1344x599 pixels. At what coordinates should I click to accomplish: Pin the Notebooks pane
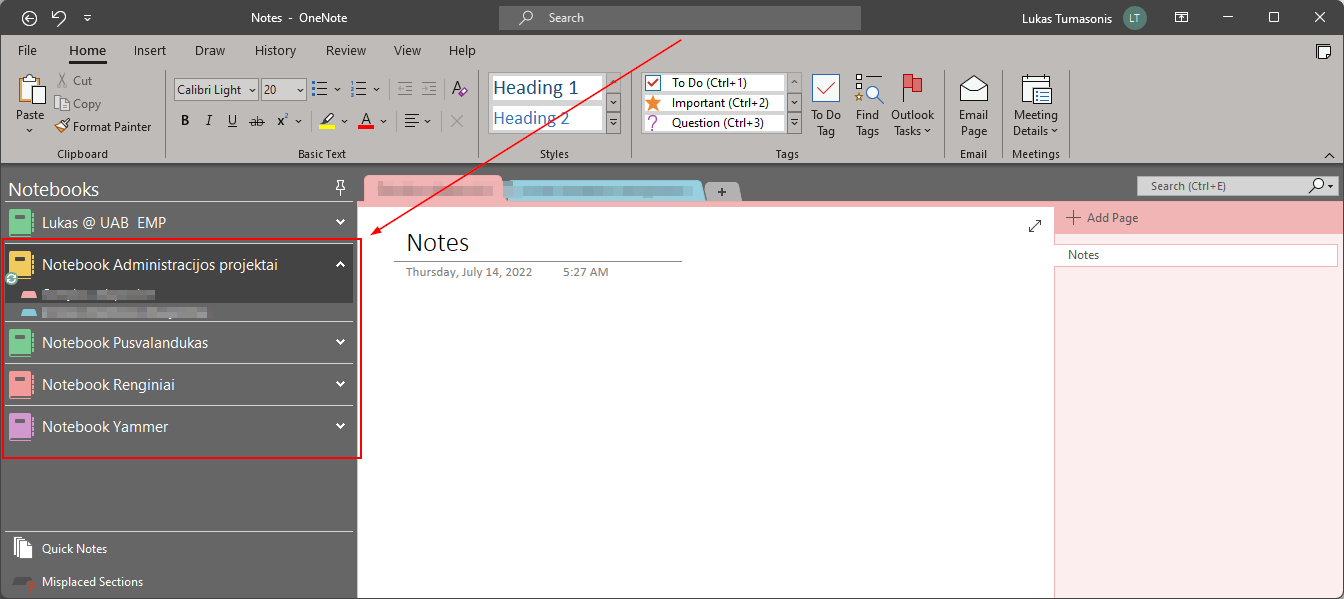(x=340, y=187)
